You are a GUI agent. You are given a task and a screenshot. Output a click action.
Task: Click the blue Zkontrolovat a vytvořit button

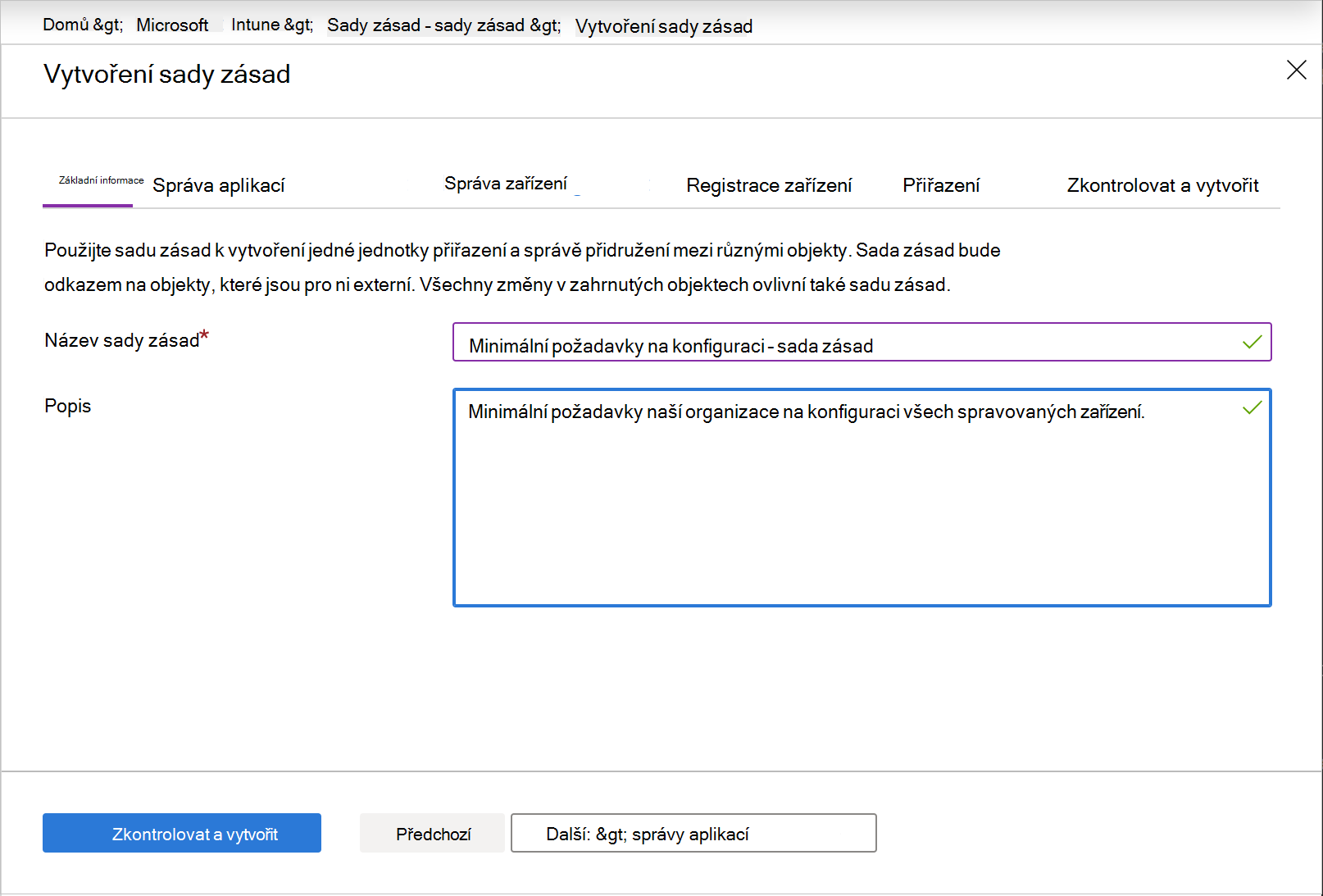(x=182, y=833)
